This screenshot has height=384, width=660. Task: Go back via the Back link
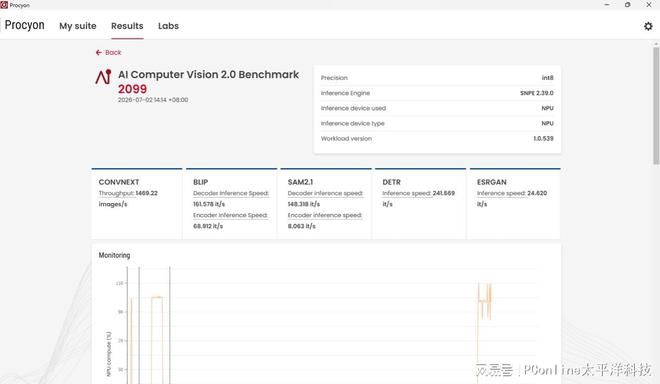[109, 53]
